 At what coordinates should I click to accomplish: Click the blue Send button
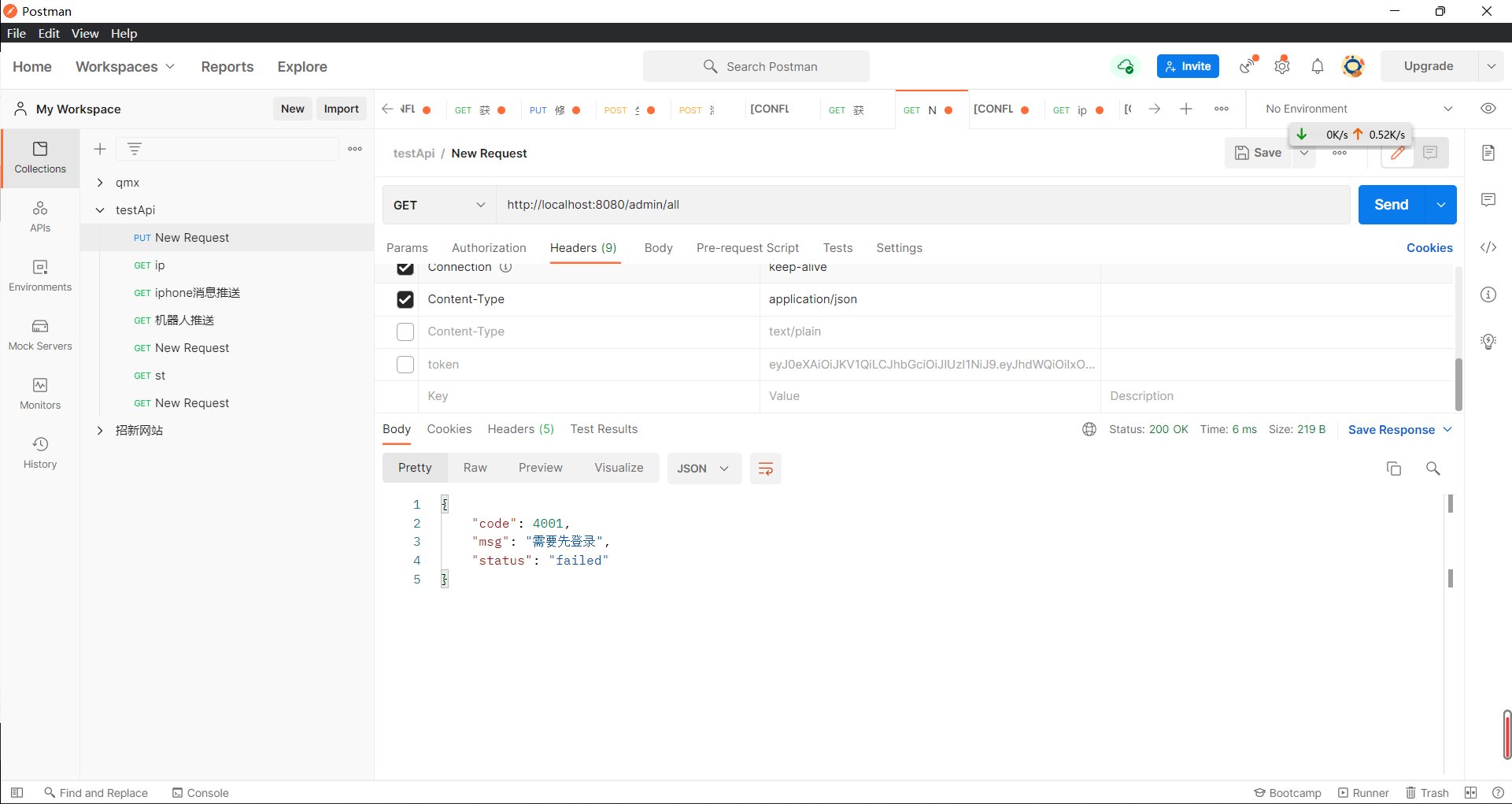1391,205
